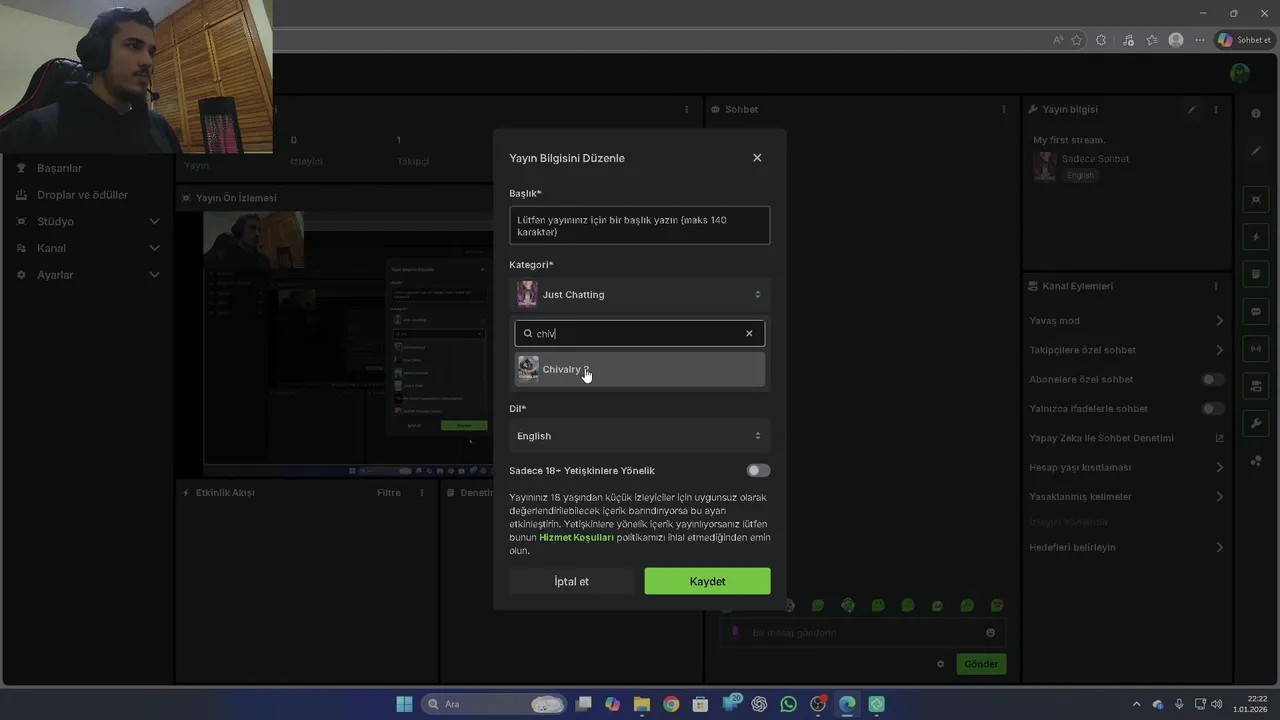Open the Sohbet et Copilot button
Image resolution: width=1280 pixels, height=720 pixels.
[1244, 40]
